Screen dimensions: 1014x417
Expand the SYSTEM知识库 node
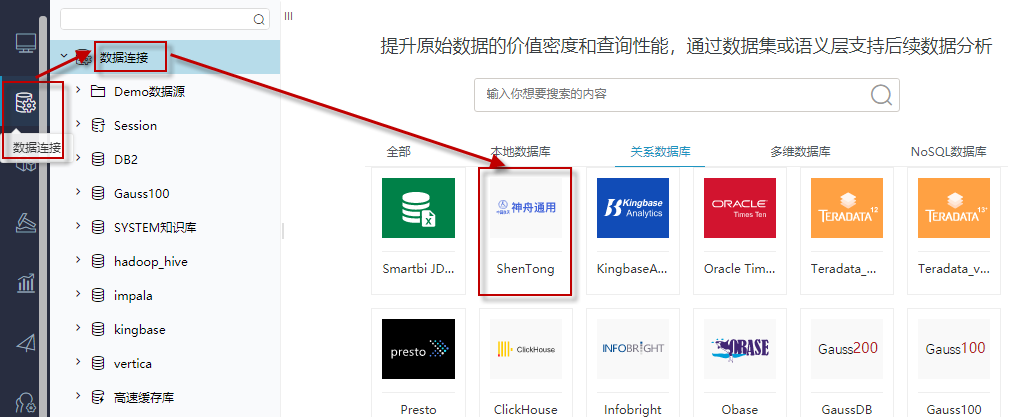tap(78, 226)
